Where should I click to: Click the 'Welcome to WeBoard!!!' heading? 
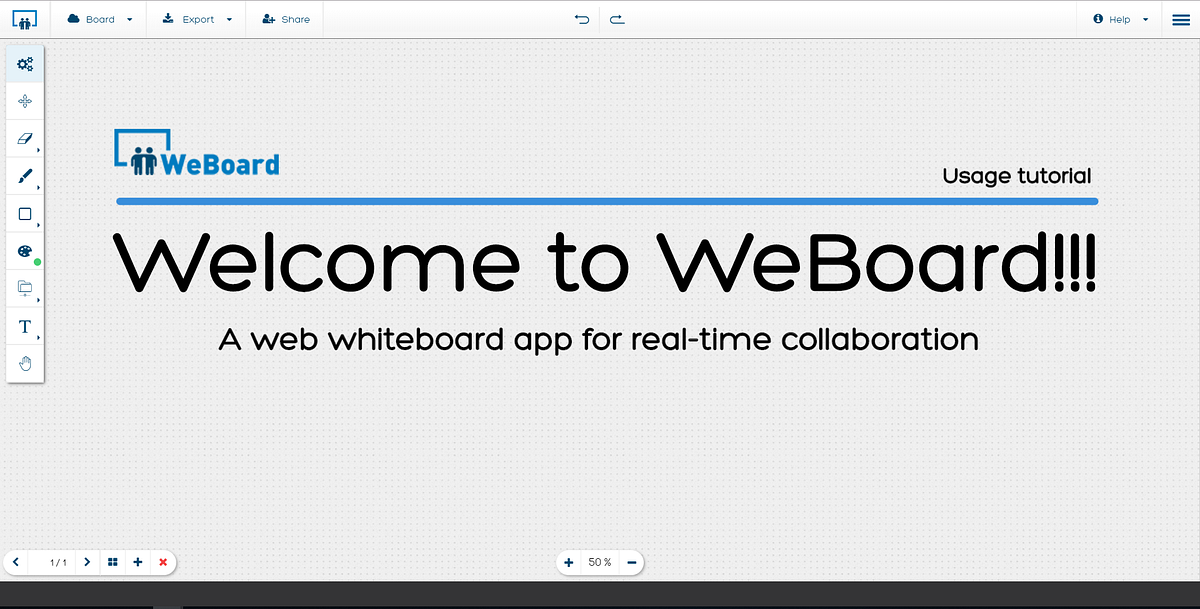pyautogui.click(x=605, y=261)
